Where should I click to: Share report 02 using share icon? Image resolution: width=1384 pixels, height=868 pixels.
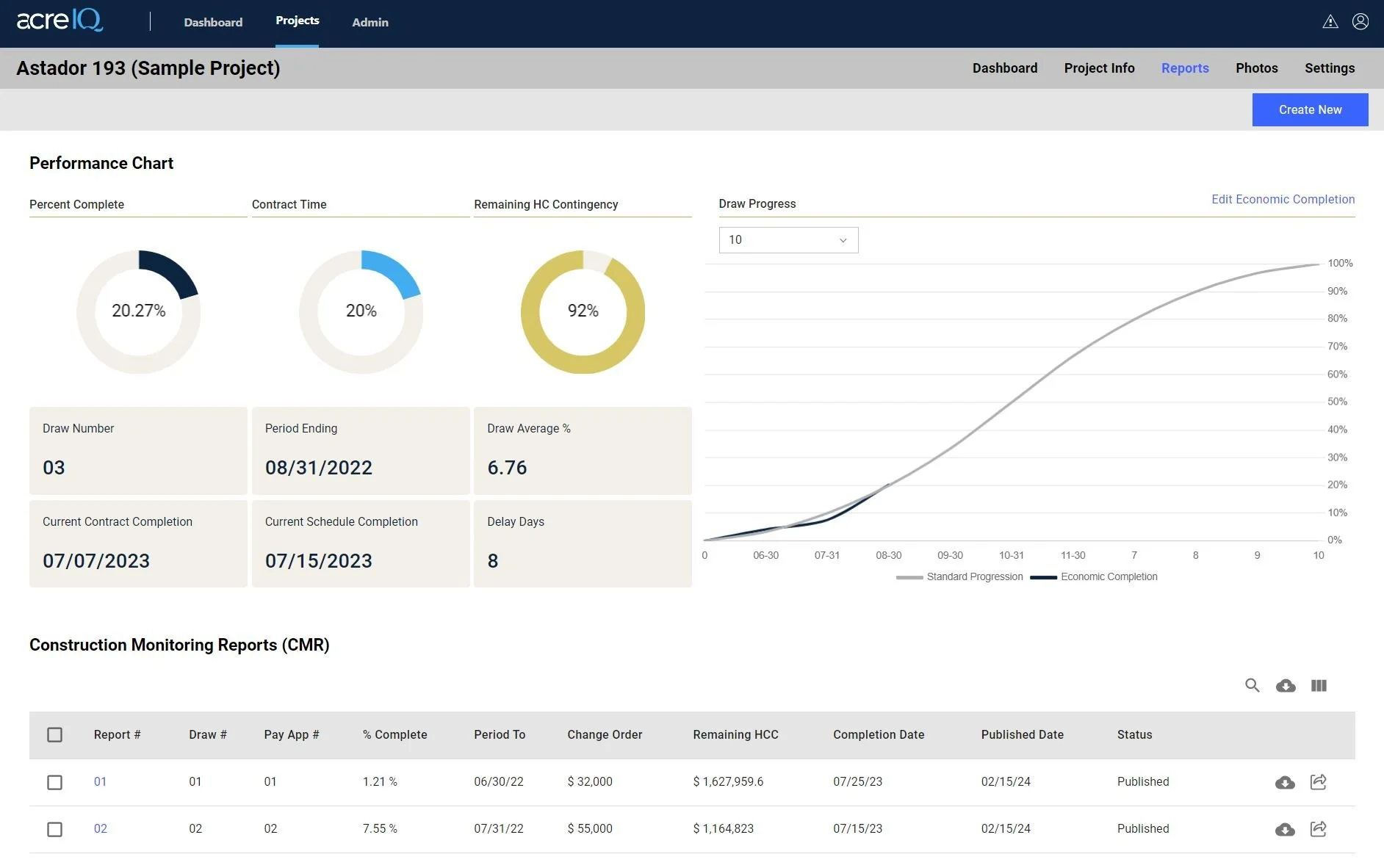pos(1319,829)
